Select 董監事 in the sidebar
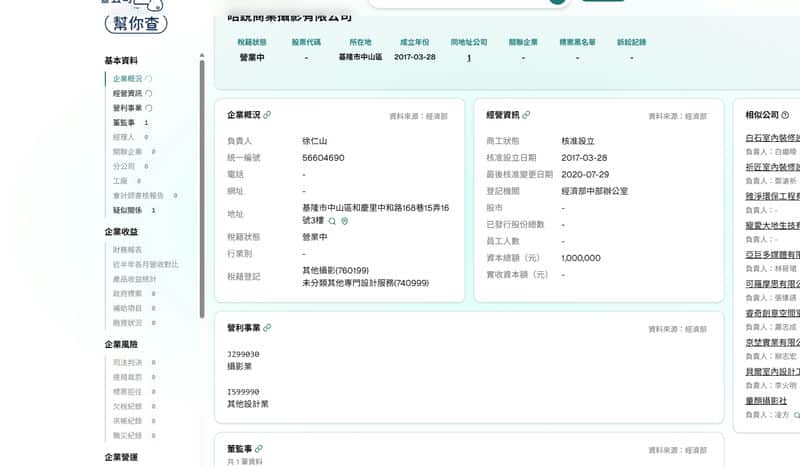This screenshot has height=467, width=800. 124,123
